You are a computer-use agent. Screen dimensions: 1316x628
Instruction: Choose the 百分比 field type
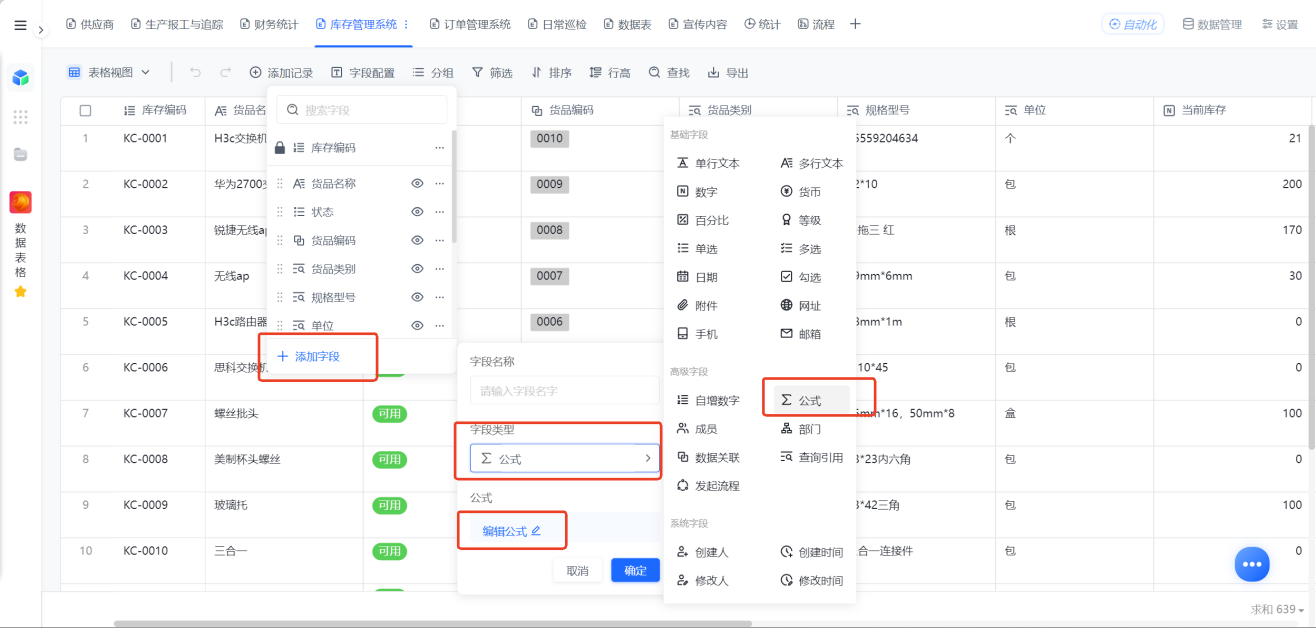click(x=703, y=220)
